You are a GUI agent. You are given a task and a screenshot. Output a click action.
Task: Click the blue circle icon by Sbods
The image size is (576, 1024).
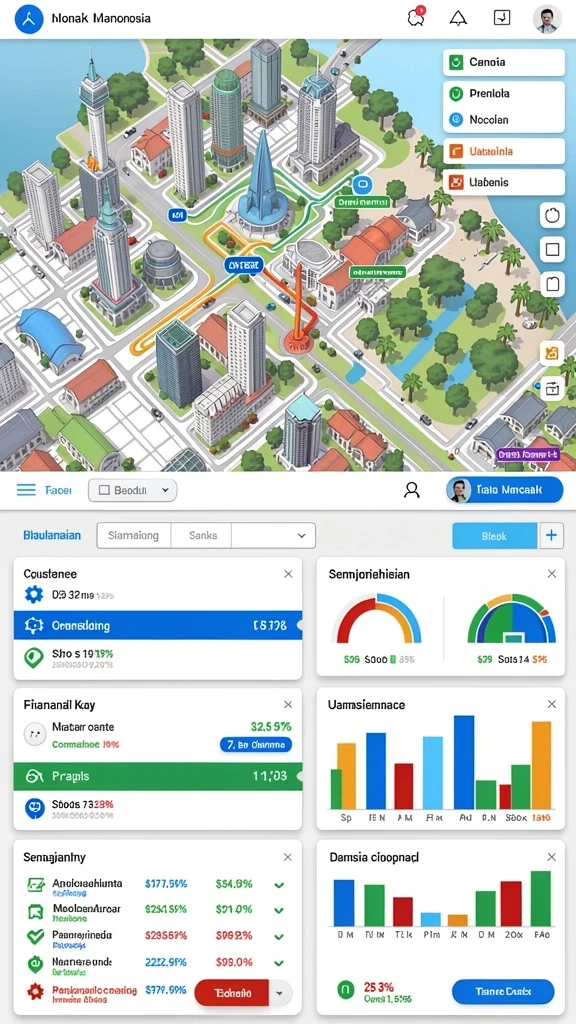[33, 808]
